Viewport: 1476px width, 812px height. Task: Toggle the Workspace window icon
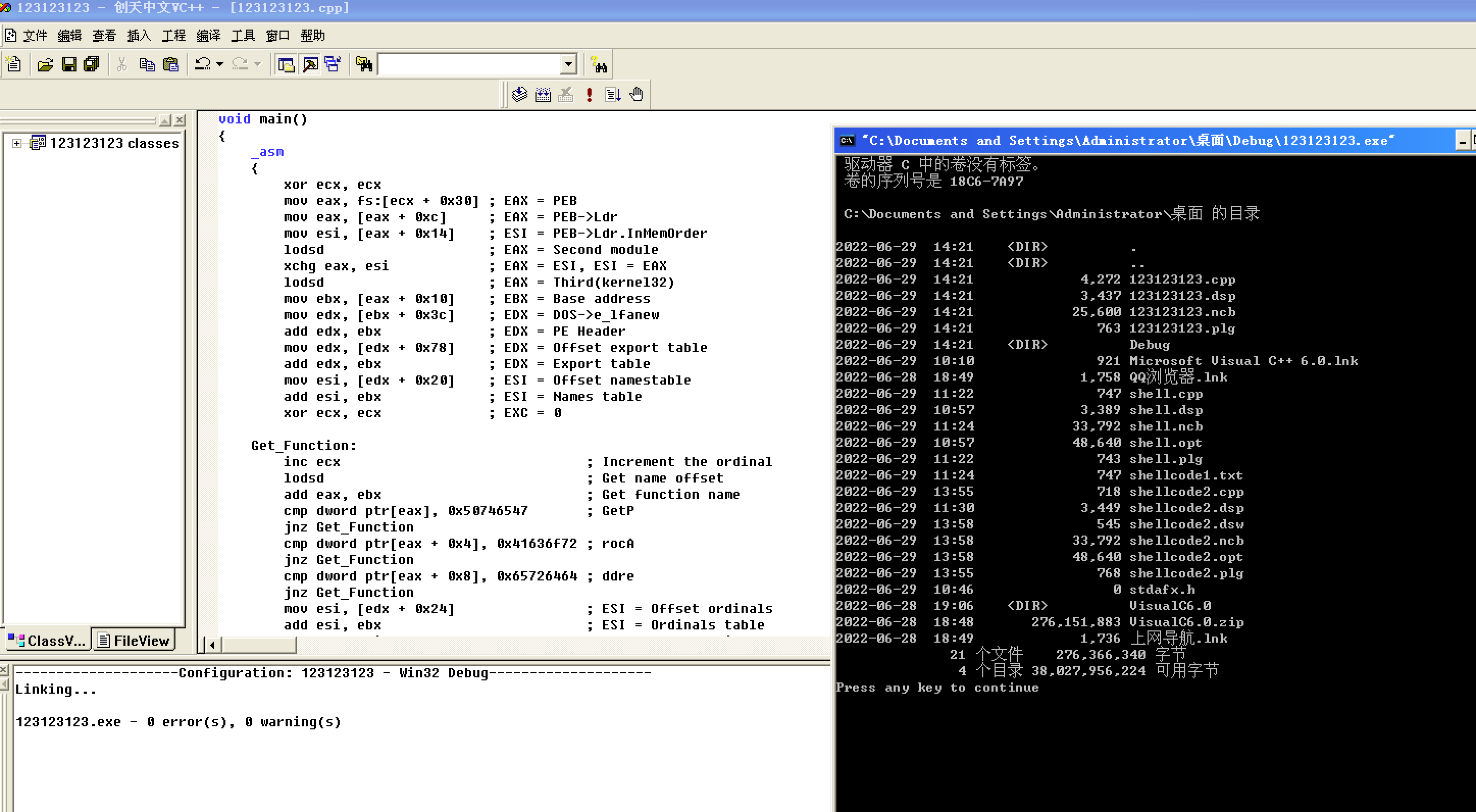coord(286,64)
